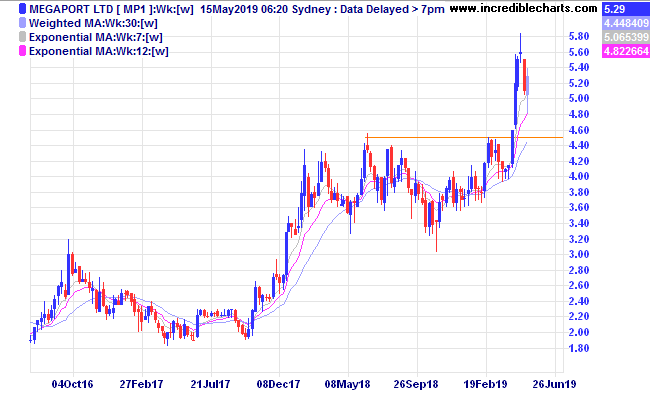Click the 04Oct16 date axis label
Viewport: 651px width, 395px height.
click(72, 384)
